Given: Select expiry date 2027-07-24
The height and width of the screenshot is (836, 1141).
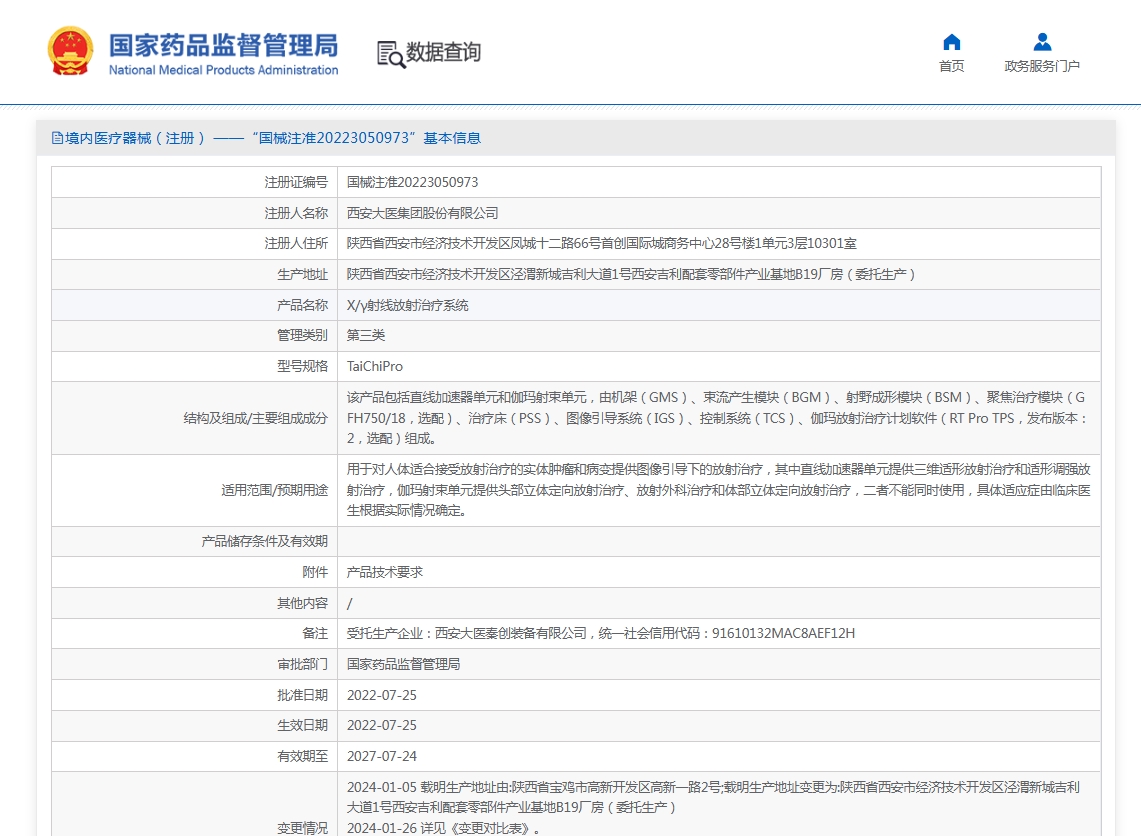Looking at the screenshot, I should click(x=382, y=757).
